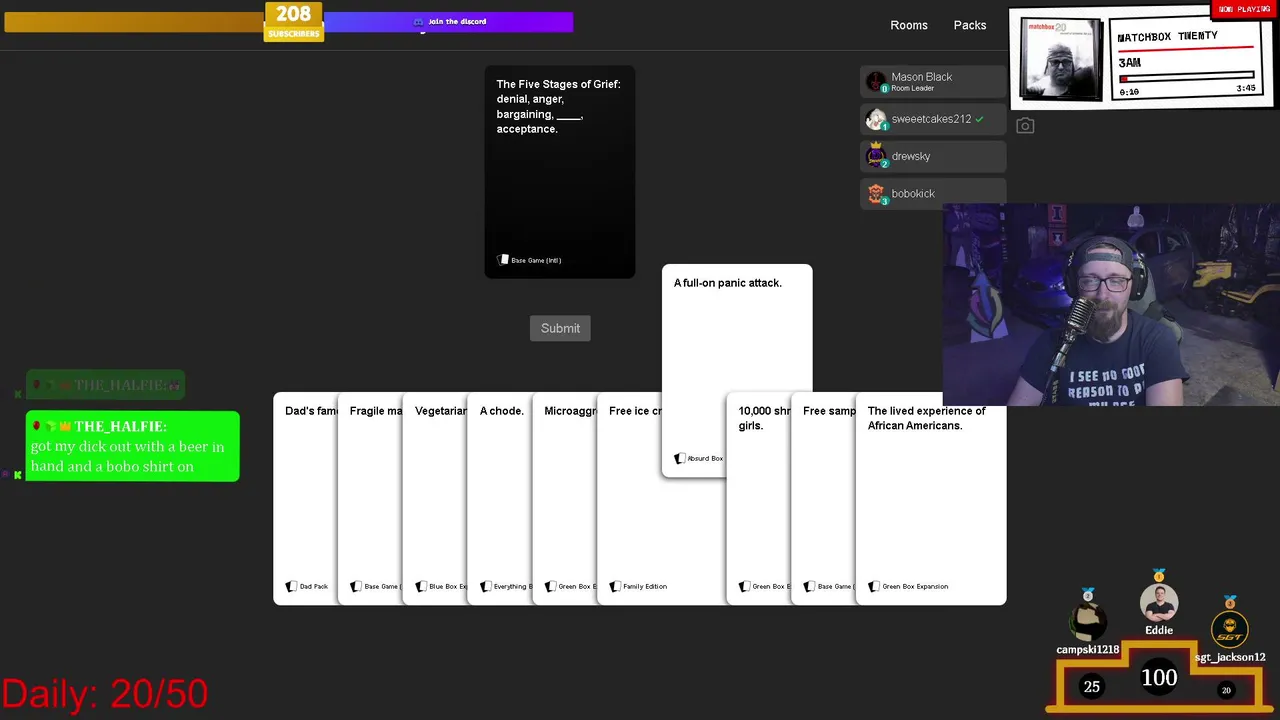Open the Packs page
The height and width of the screenshot is (720, 1280).
[970, 25]
